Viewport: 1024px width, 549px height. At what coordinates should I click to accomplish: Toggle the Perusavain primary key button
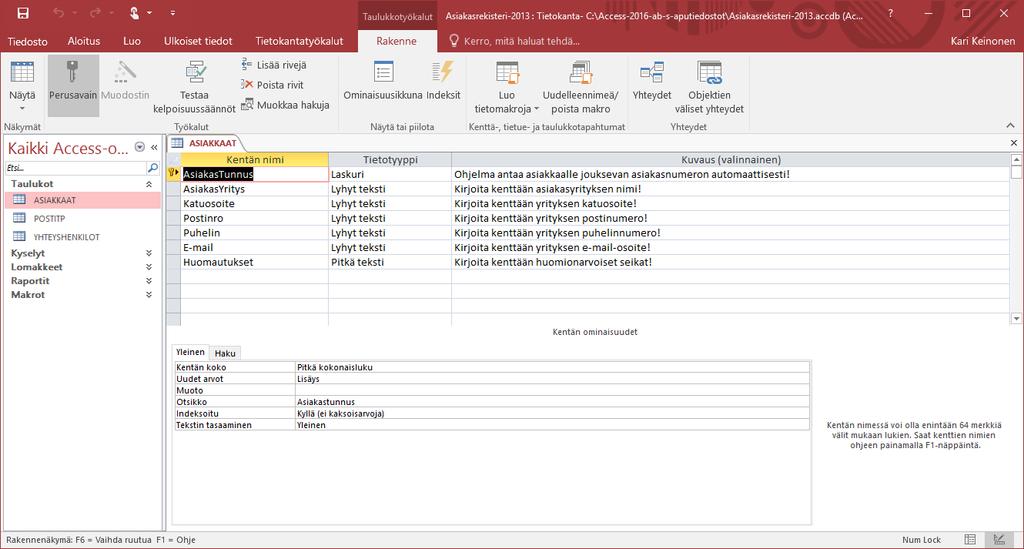pos(73,85)
